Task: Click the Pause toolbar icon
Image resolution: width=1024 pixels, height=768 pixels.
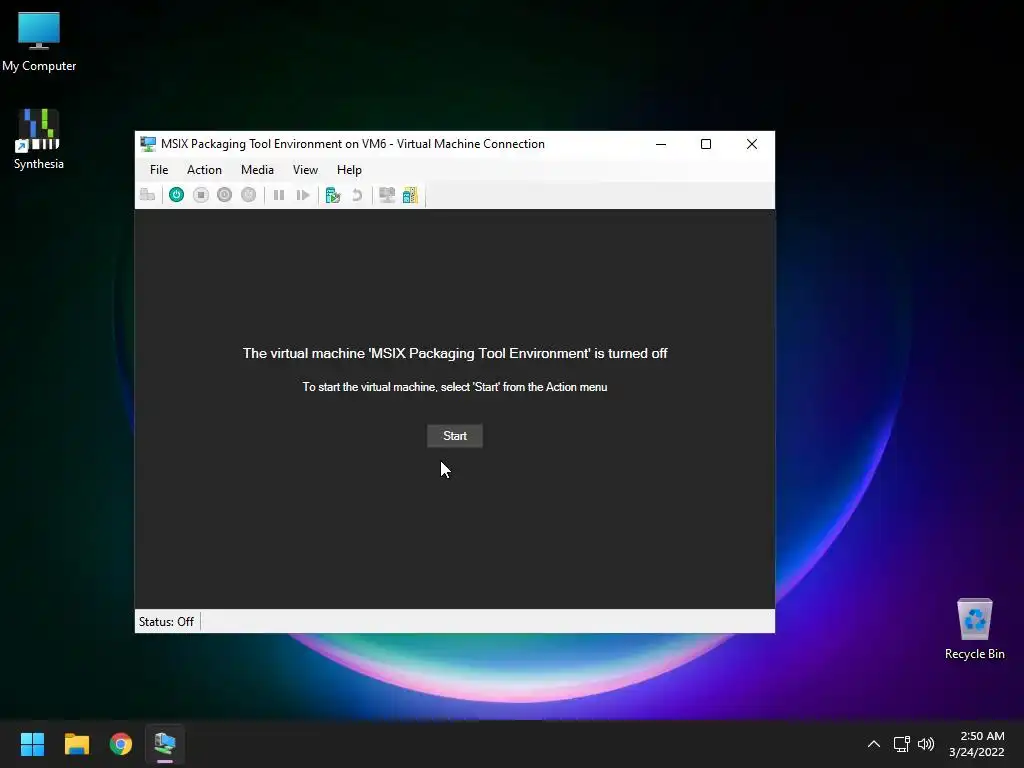Action: click(x=279, y=195)
